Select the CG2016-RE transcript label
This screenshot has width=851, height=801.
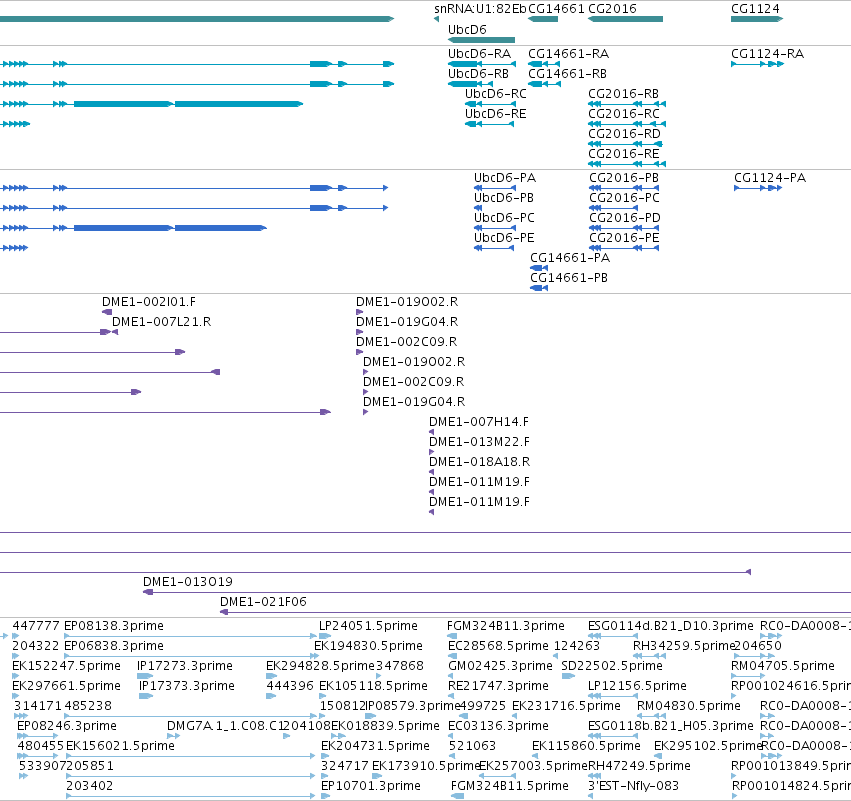pyautogui.click(x=624, y=154)
